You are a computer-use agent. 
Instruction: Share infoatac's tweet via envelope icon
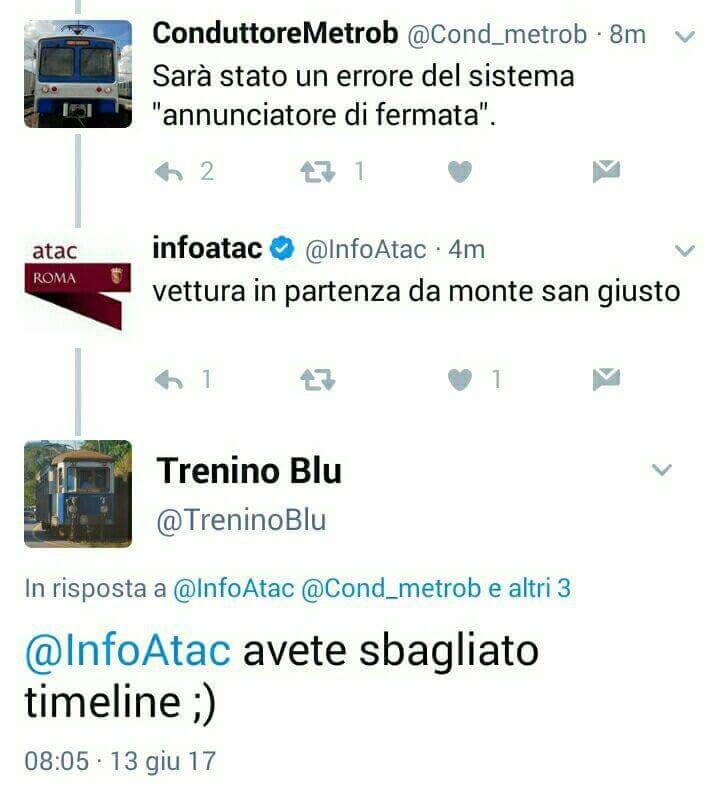(x=606, y=379)
